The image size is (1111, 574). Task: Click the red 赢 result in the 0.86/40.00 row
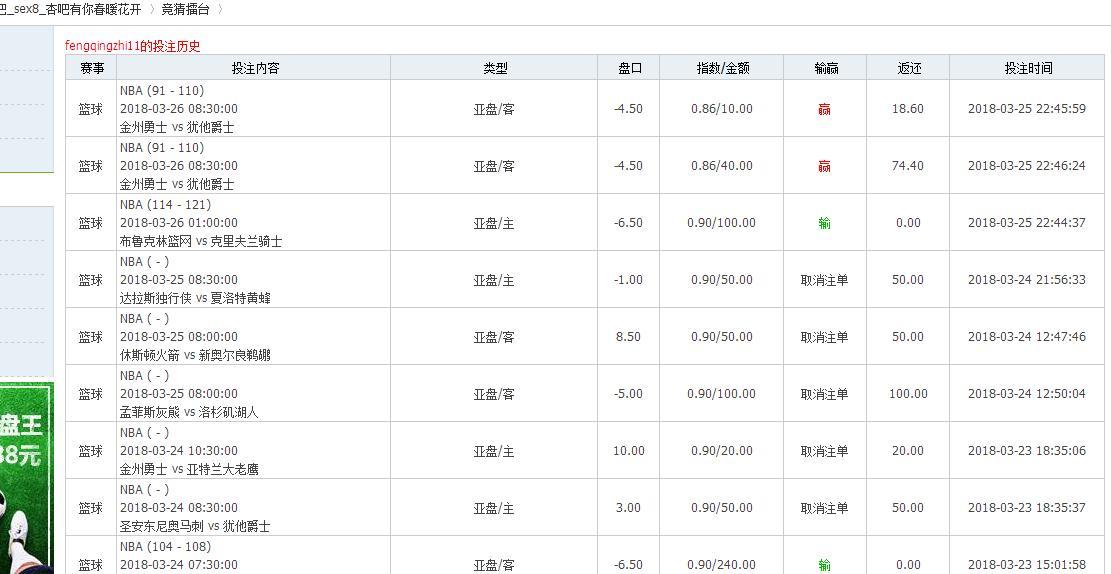point(824,167)
